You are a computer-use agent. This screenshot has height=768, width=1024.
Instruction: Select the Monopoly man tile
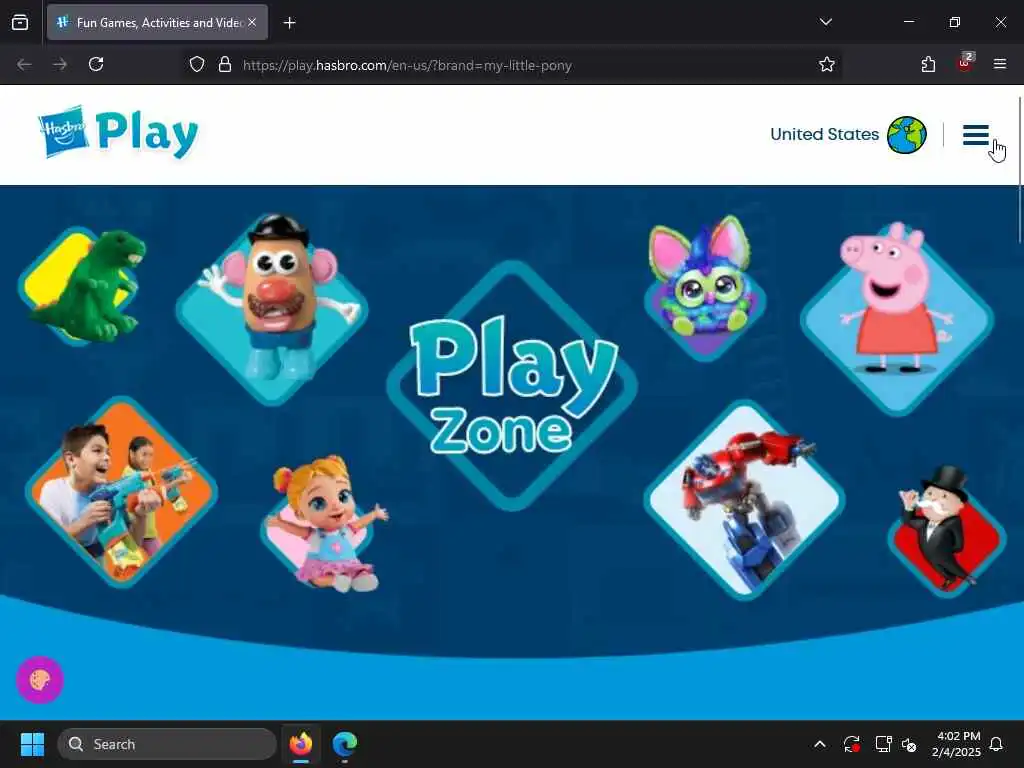[946, 532]
